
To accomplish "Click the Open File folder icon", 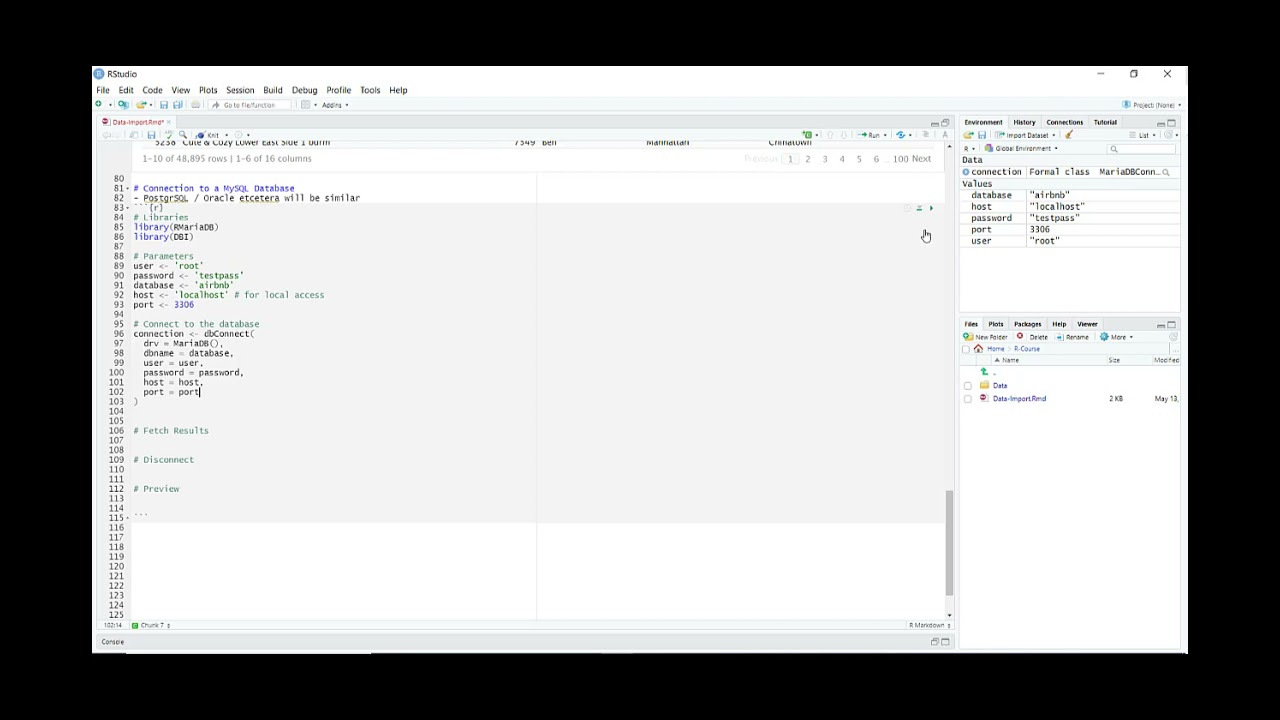I will point(141,104).
